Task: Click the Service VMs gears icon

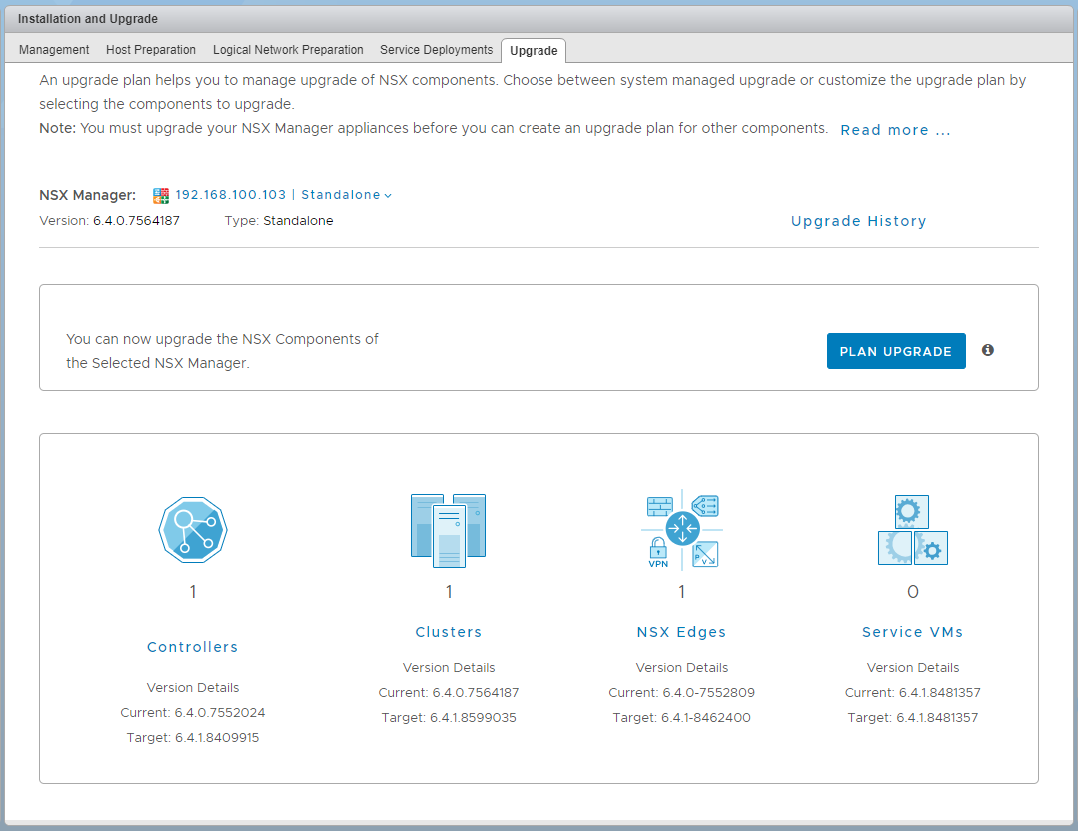Action: coord(912,530)
